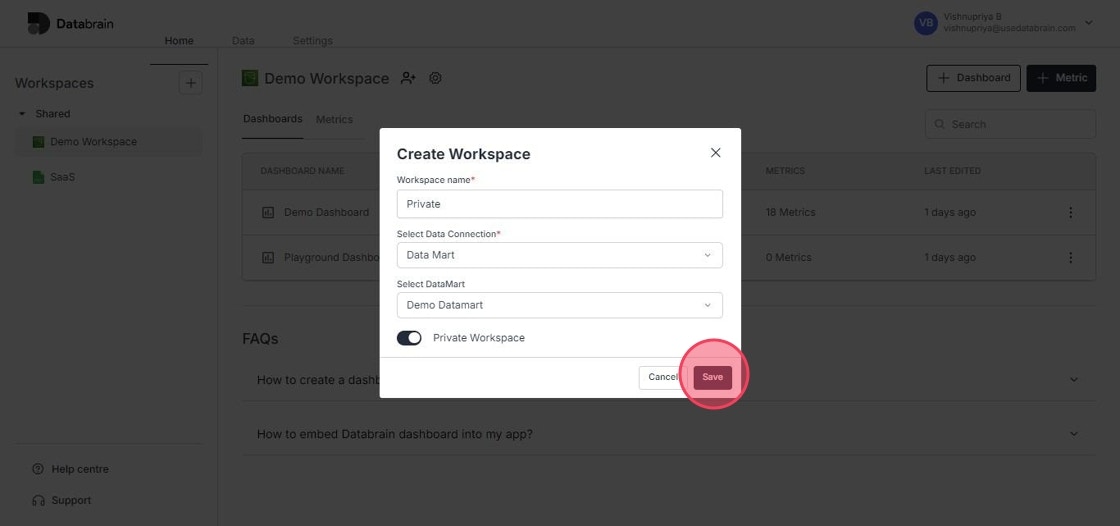Screen dimensions: 1120x526
Task: Open invite members icon beside Demo Workspace
Action: click(408, 78)
